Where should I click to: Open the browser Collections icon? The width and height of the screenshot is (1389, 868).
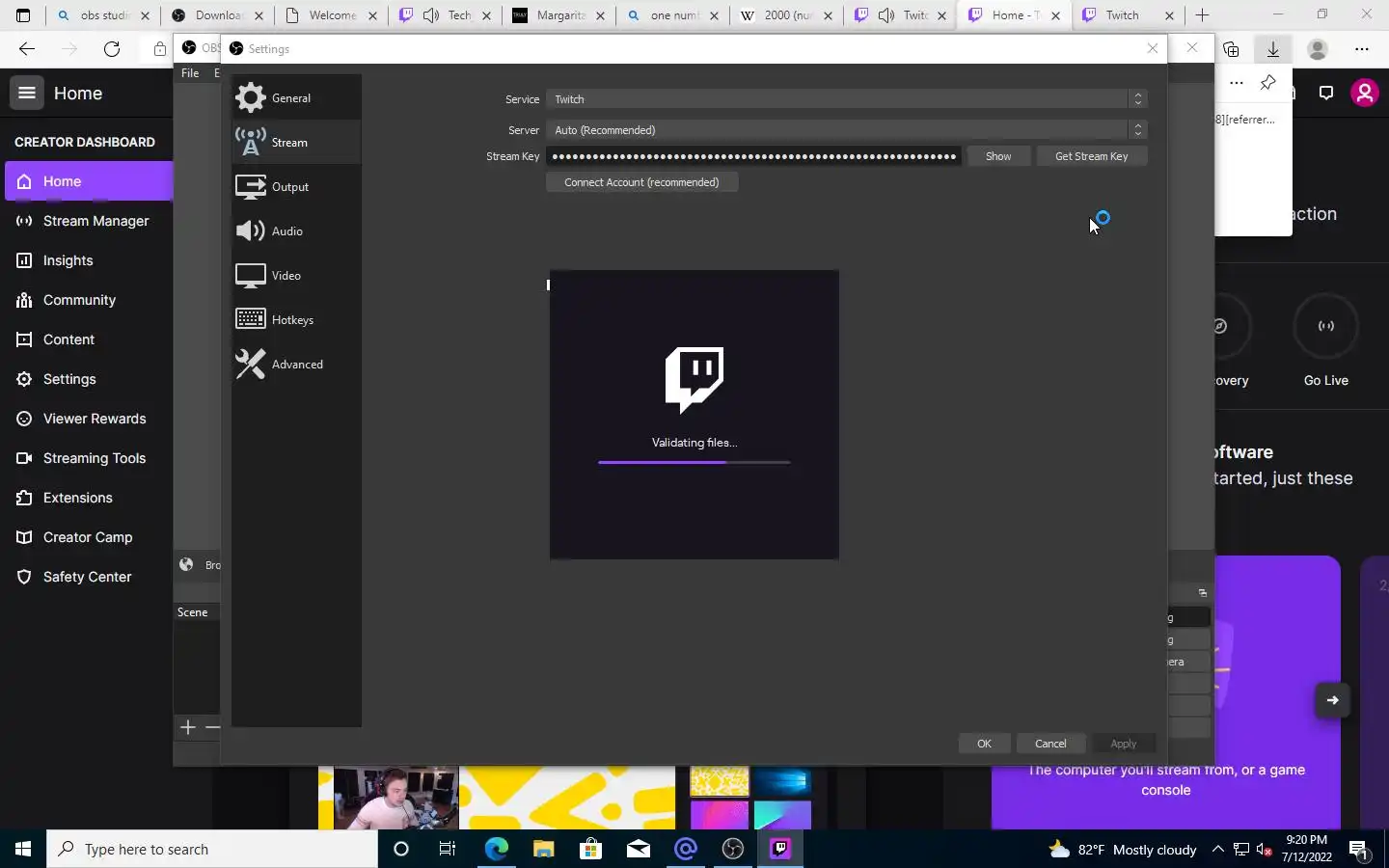tap(1231, 49)
